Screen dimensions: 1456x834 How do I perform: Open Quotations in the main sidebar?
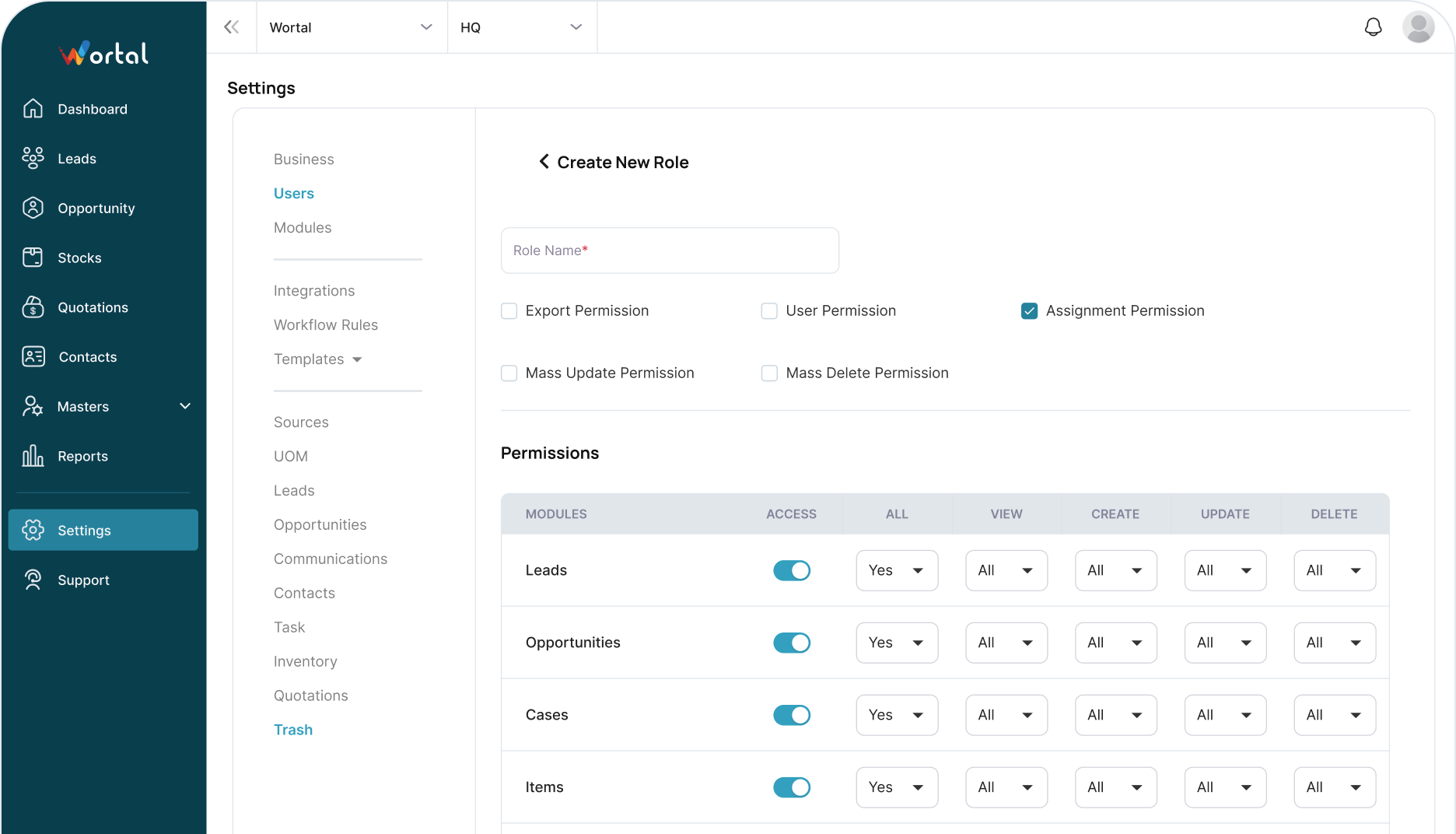coord(93,307)
